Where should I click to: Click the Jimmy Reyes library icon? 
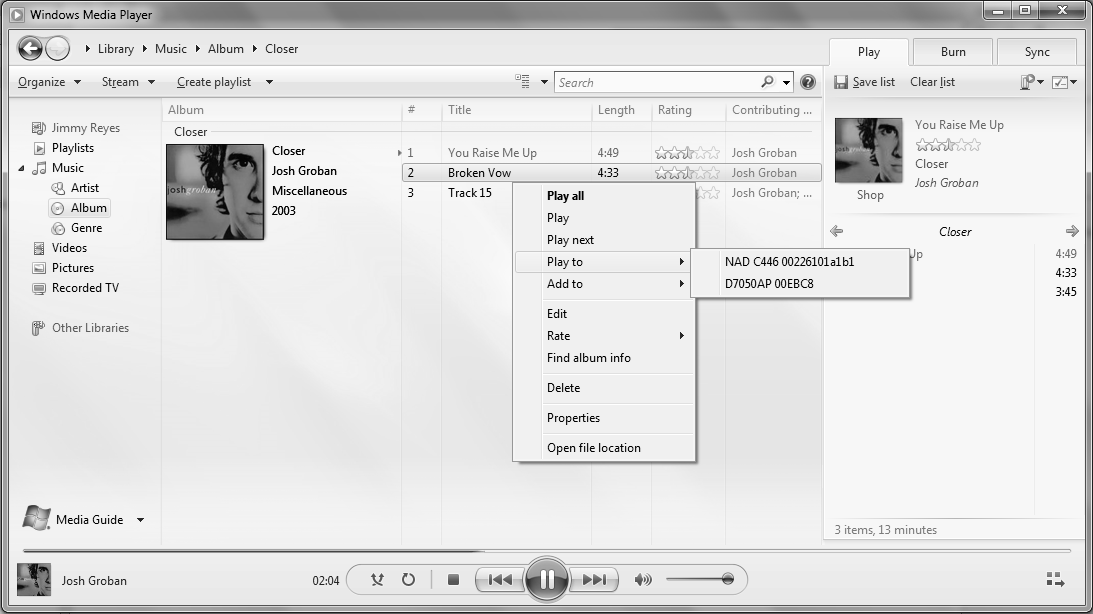point(39,128)
